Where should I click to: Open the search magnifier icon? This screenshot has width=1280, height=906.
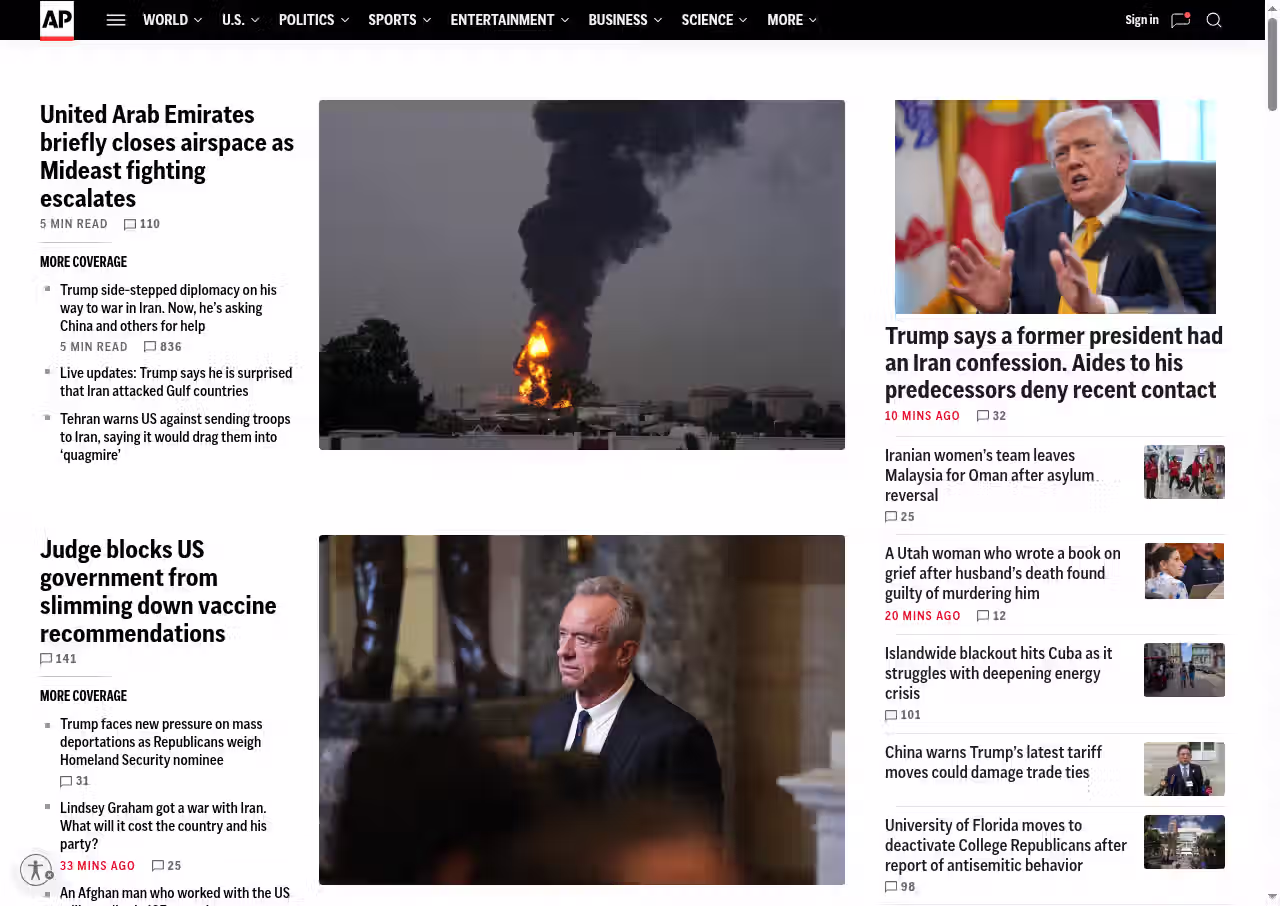pyautogui.click(x=1214, y=20)
